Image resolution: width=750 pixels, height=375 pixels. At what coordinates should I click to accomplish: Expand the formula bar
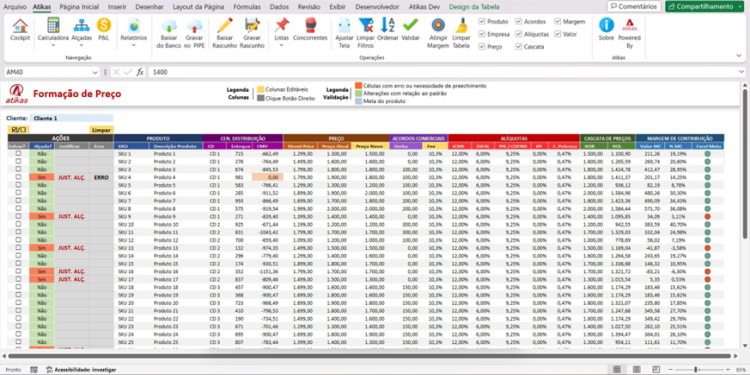(741, 72)
